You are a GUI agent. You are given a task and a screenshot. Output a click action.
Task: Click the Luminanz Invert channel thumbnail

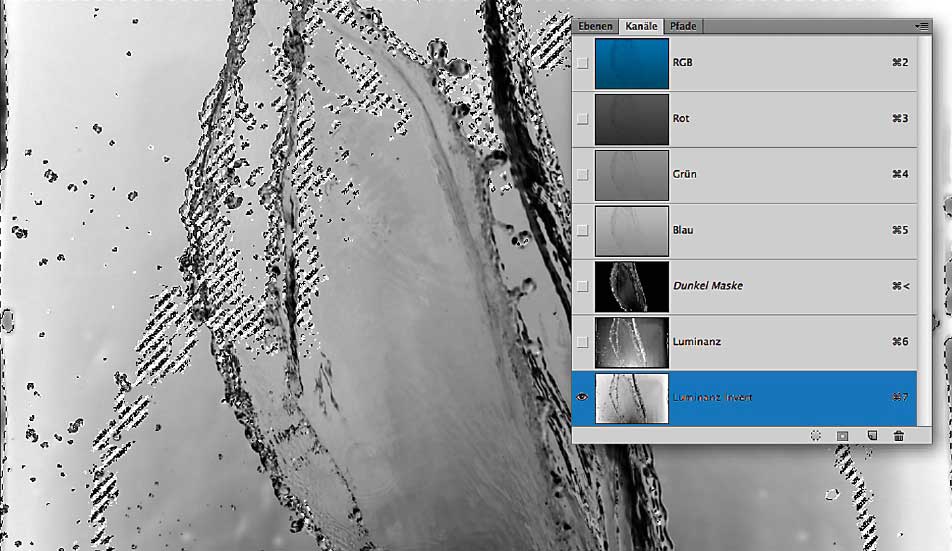click(631, 398)
